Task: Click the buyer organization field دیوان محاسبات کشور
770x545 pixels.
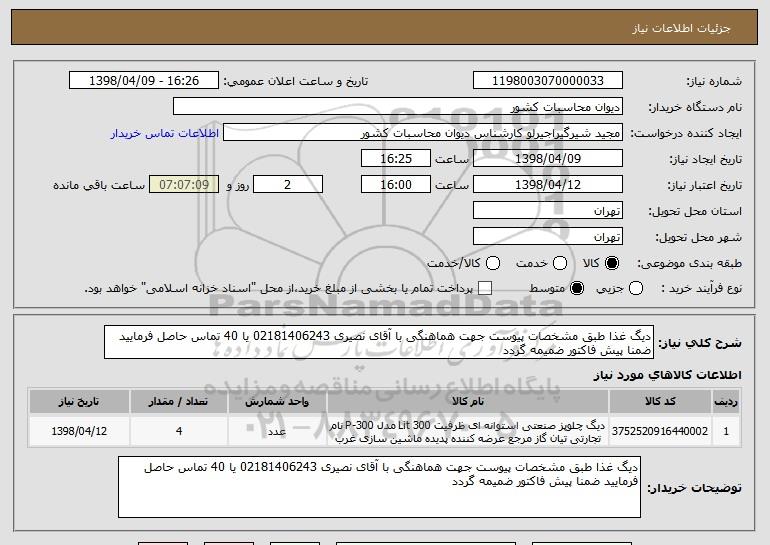Action: (398, 107)
